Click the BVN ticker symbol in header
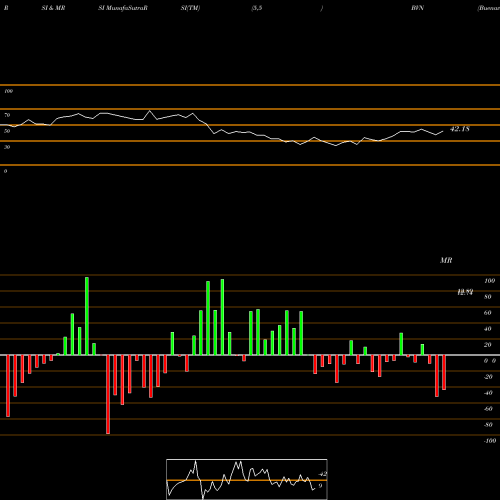Screen dimensions: 500x500 click(417, 8)
